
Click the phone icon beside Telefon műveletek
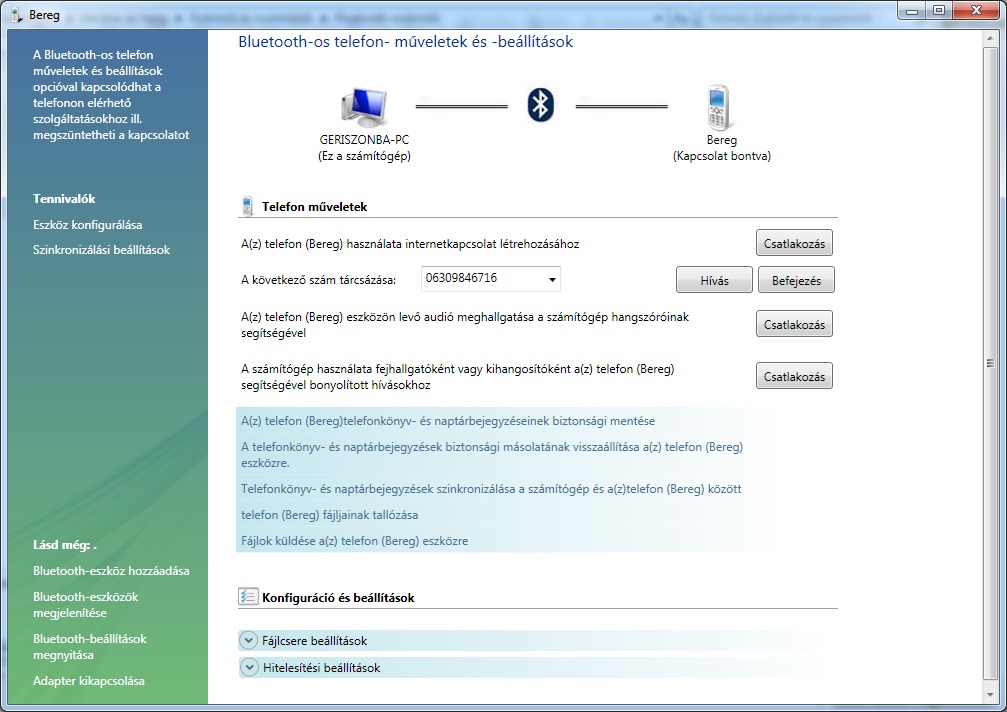(247, 206)
